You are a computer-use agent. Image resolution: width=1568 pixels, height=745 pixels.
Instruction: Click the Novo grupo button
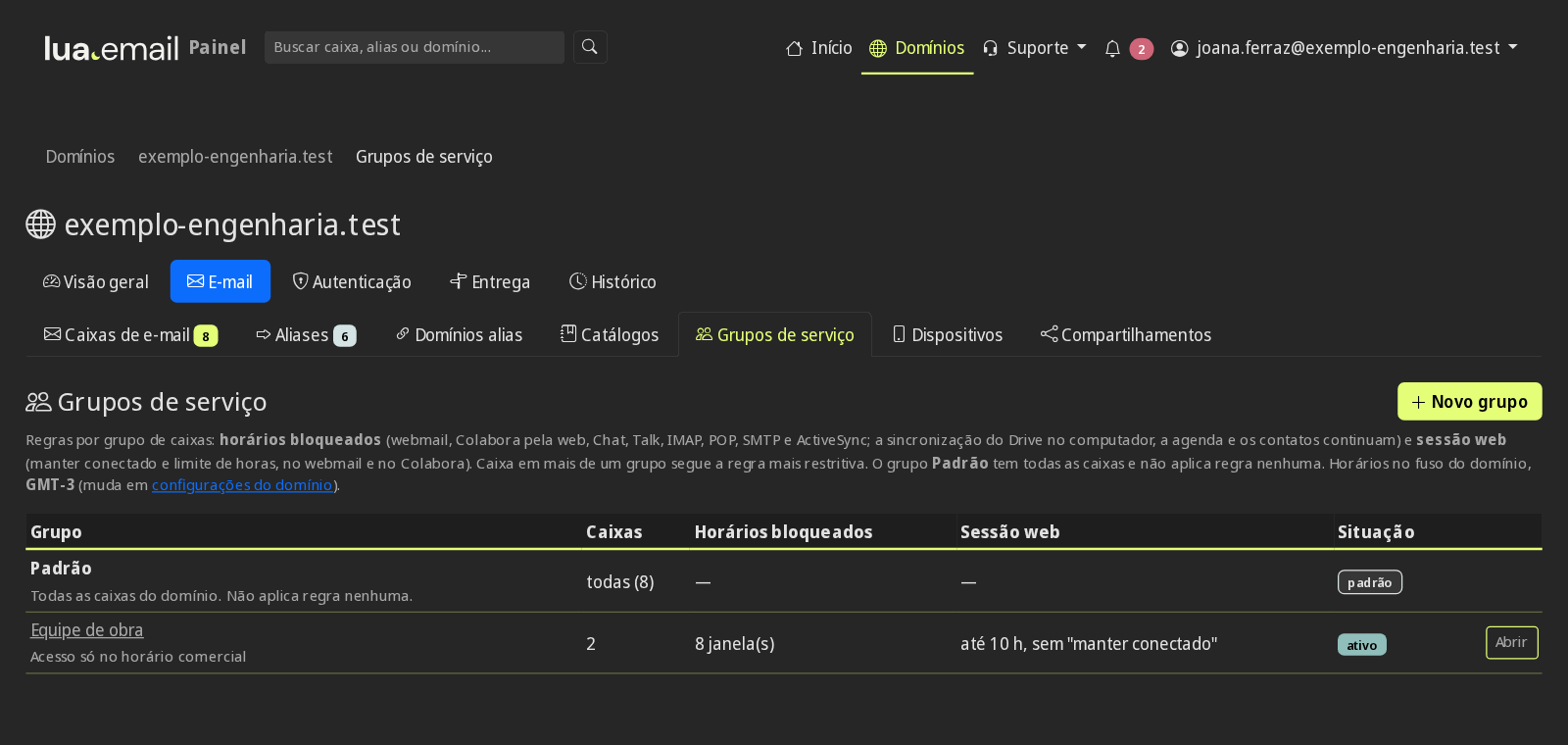click(1469, 401)
